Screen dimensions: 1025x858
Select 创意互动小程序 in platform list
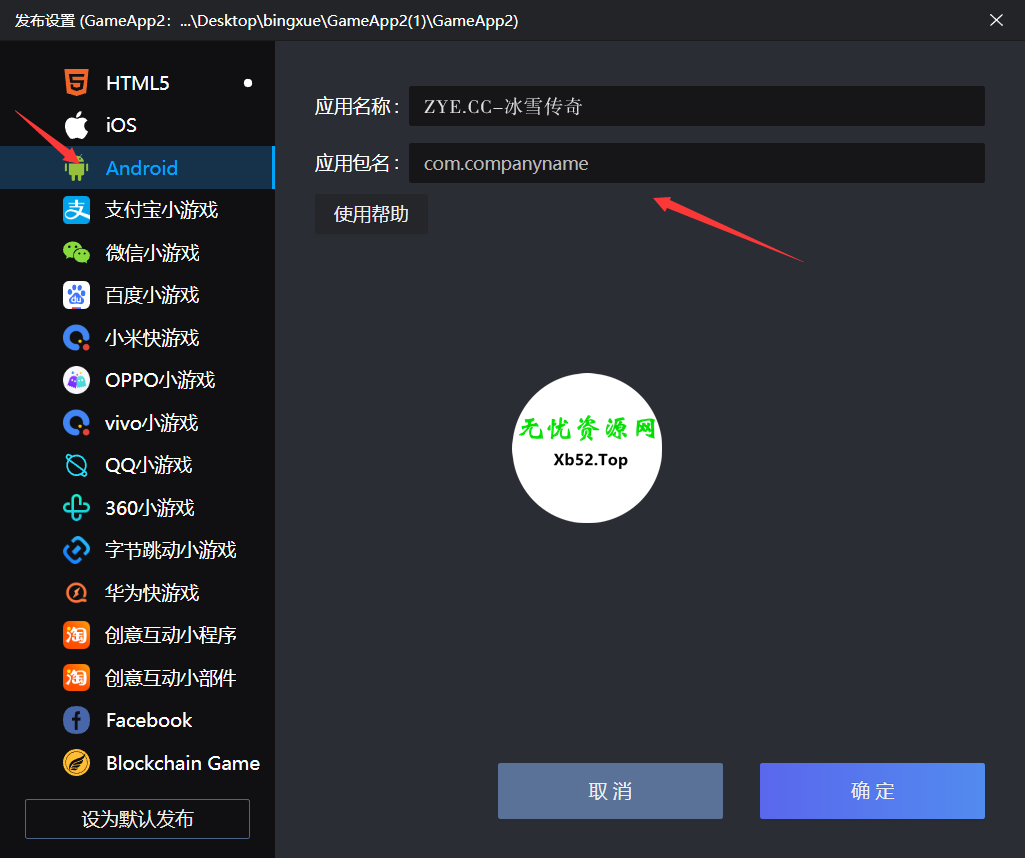tap(137, 635)
